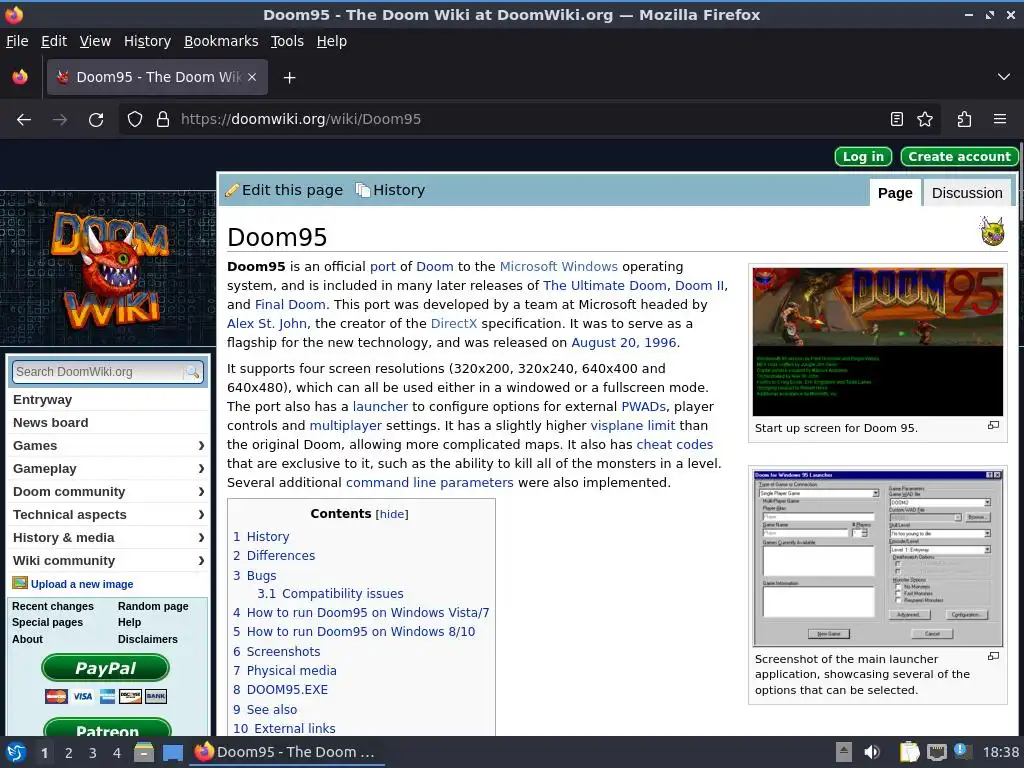Open the News board sidebar item
The width and height of the screenshot is (1024, 768).
(108, 423)
